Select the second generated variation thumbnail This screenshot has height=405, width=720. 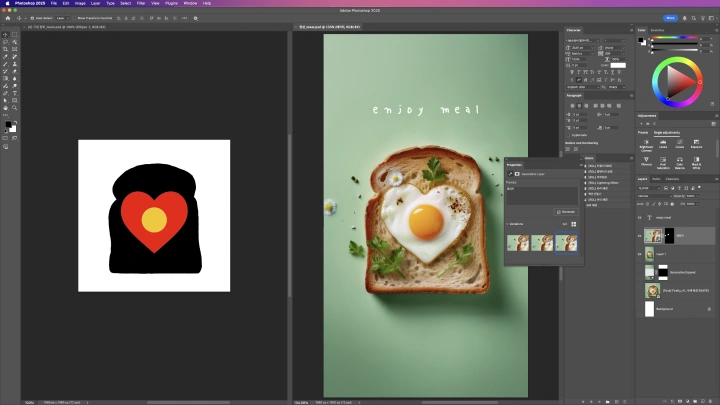tap(542, 242)
